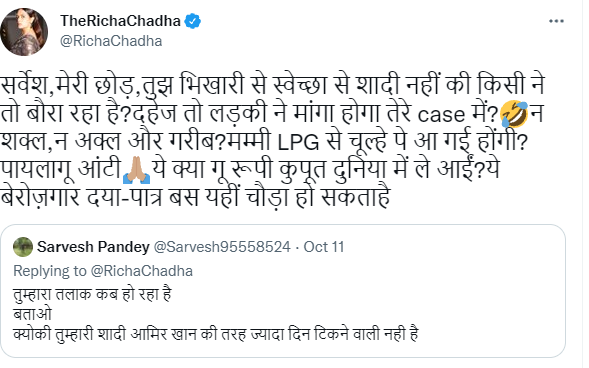589x368 pixels.
Task: Click the tweet's last line starting 'बेरोज़गार'
Action: click(195, 196)
